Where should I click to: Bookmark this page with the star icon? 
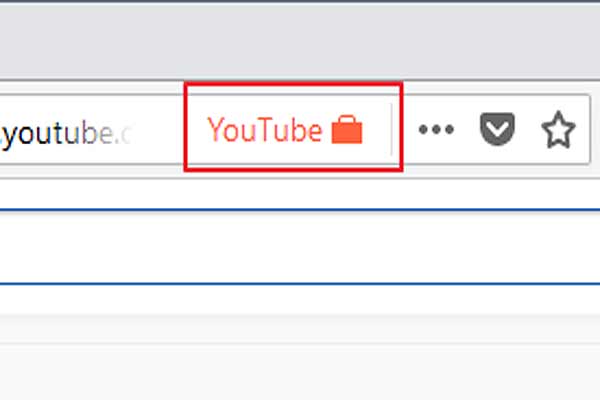558,129
